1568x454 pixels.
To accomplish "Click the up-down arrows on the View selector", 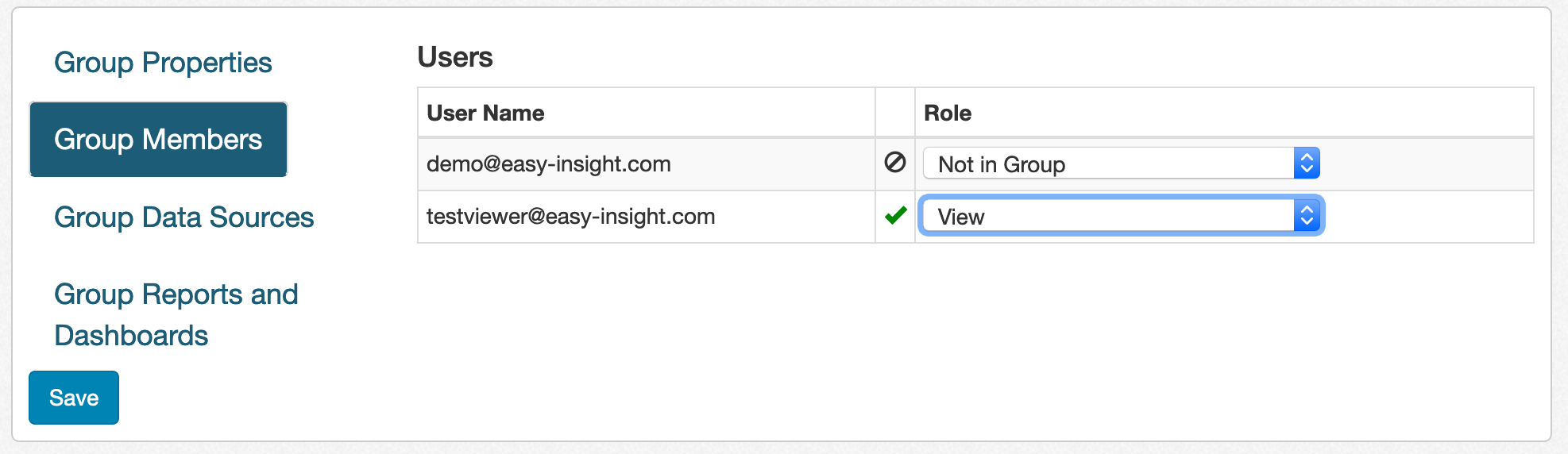I will pyautogui.click(x=1306, y=216).
